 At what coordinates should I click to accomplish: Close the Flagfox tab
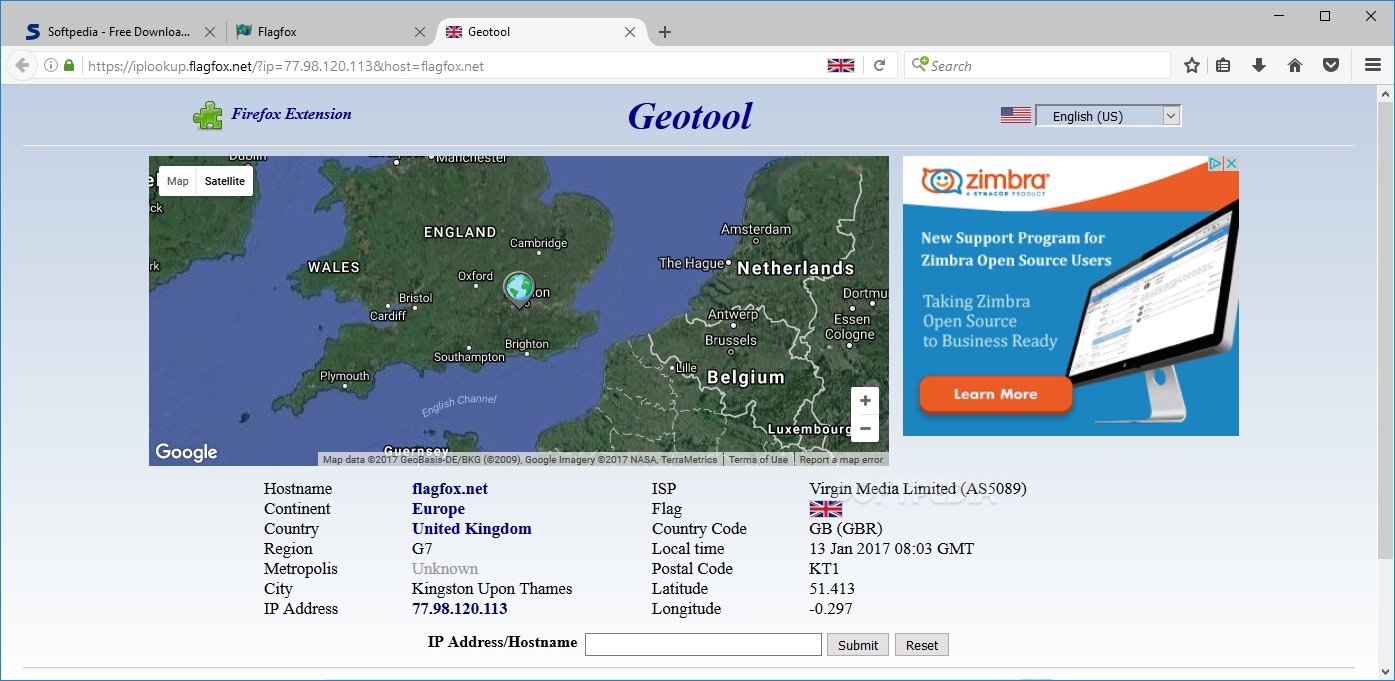[420, 32]
